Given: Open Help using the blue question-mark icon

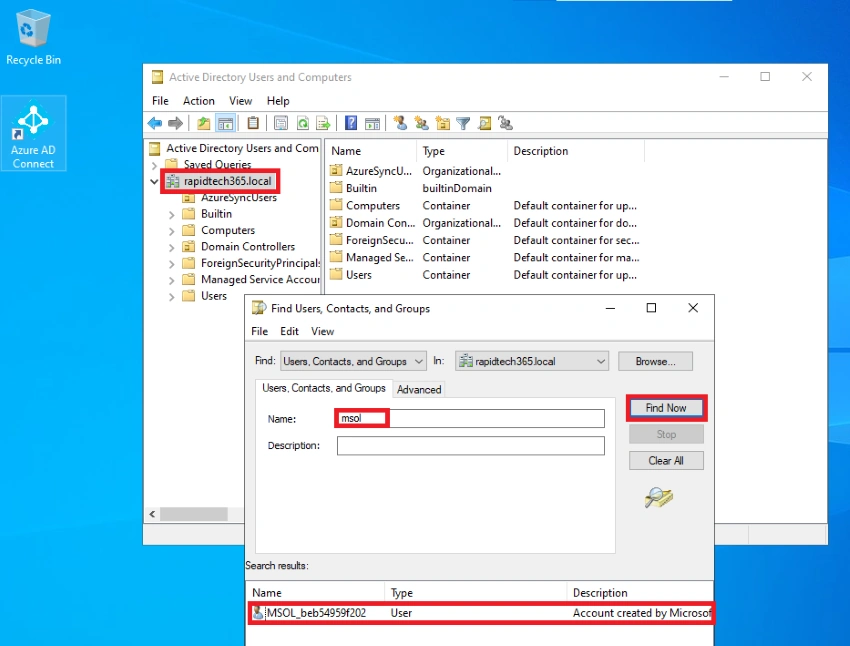Looking at the screenshot, I should click(351, 124).
